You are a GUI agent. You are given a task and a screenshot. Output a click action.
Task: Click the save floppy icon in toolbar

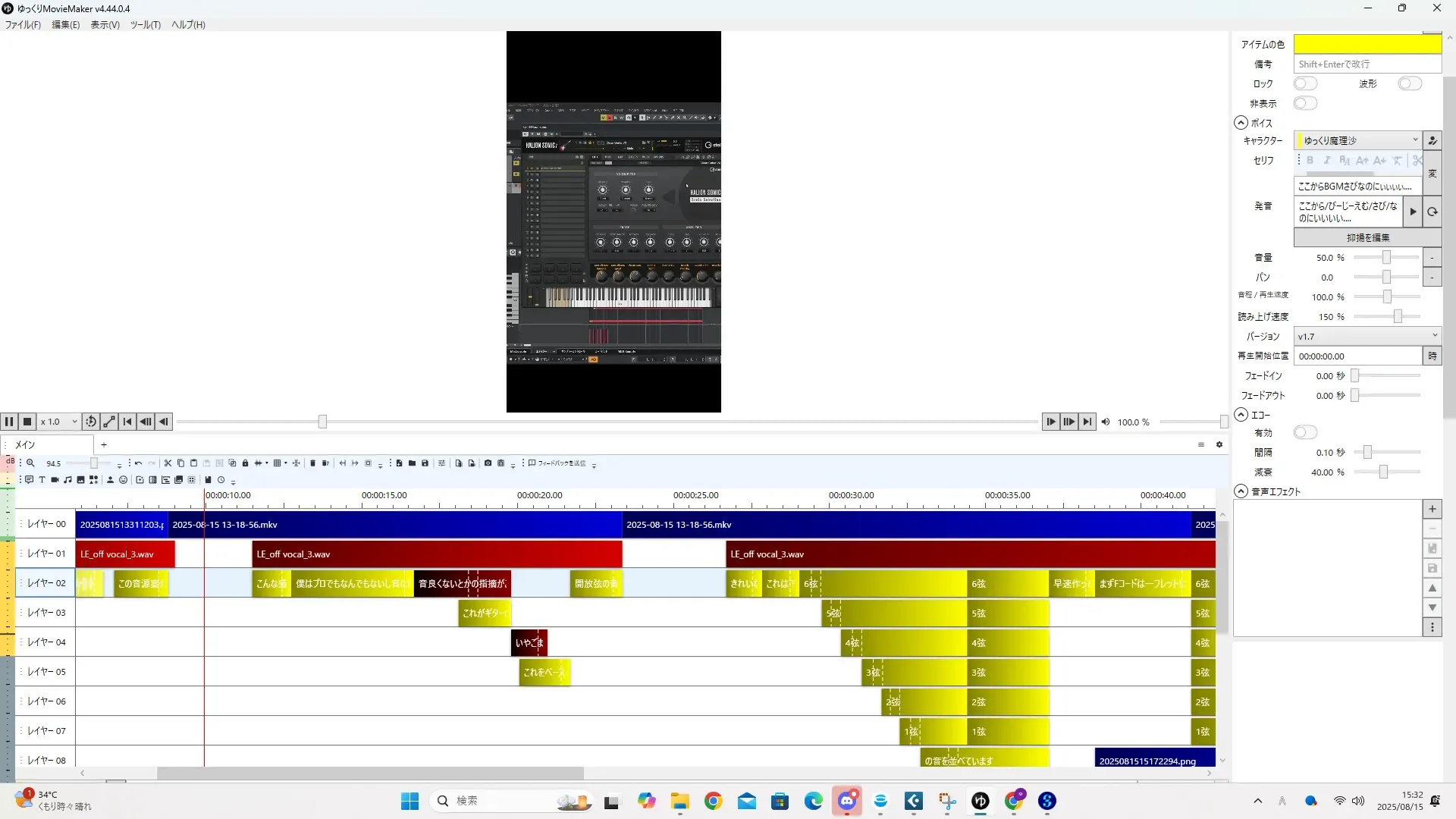tap(425, 463)
